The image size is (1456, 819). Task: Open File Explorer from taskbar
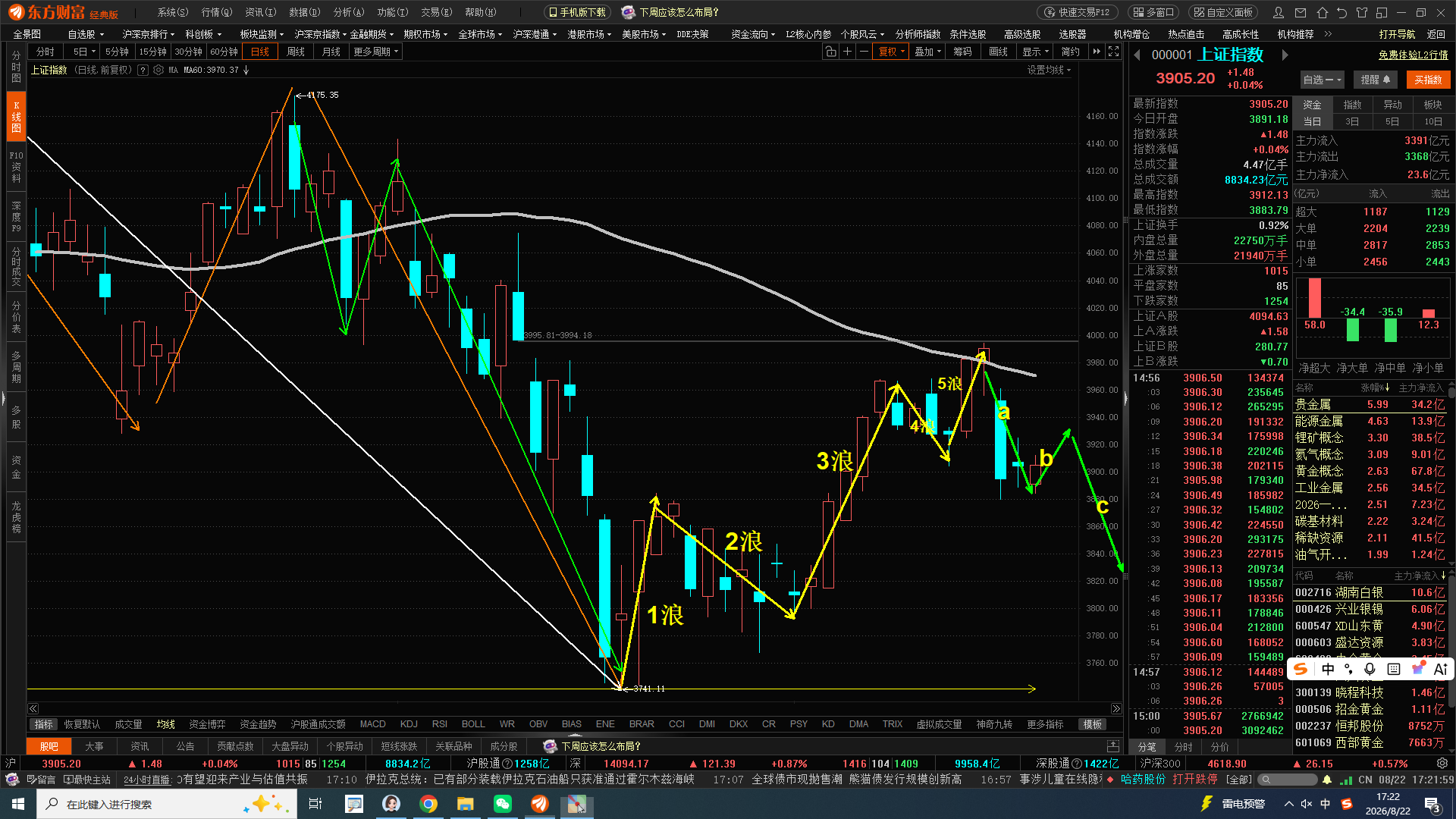point(466,804)
